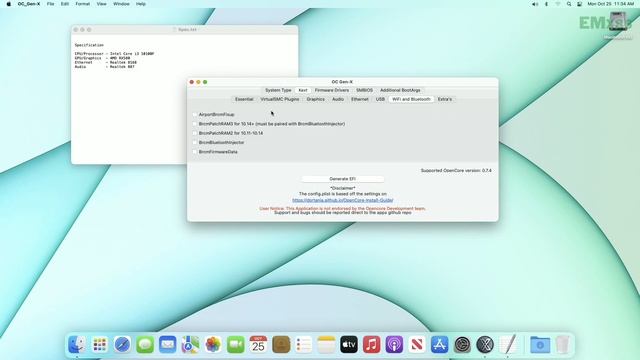Open the Edit menu

pos(64,4)
